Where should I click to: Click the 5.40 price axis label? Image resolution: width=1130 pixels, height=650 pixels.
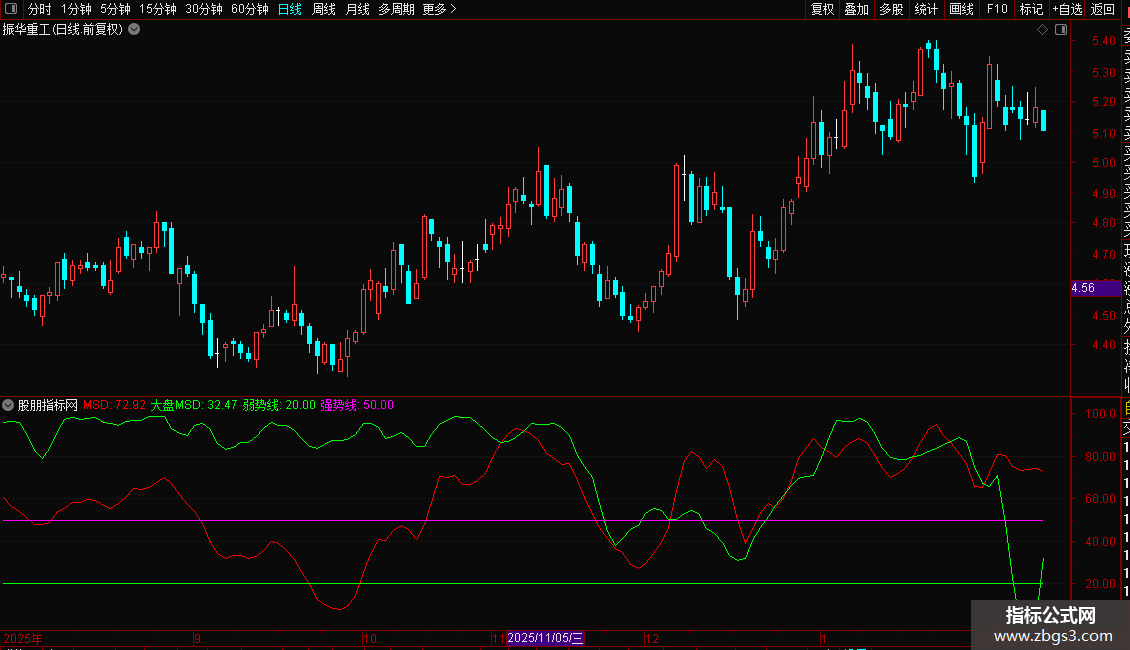click(x=1103, y=41)
